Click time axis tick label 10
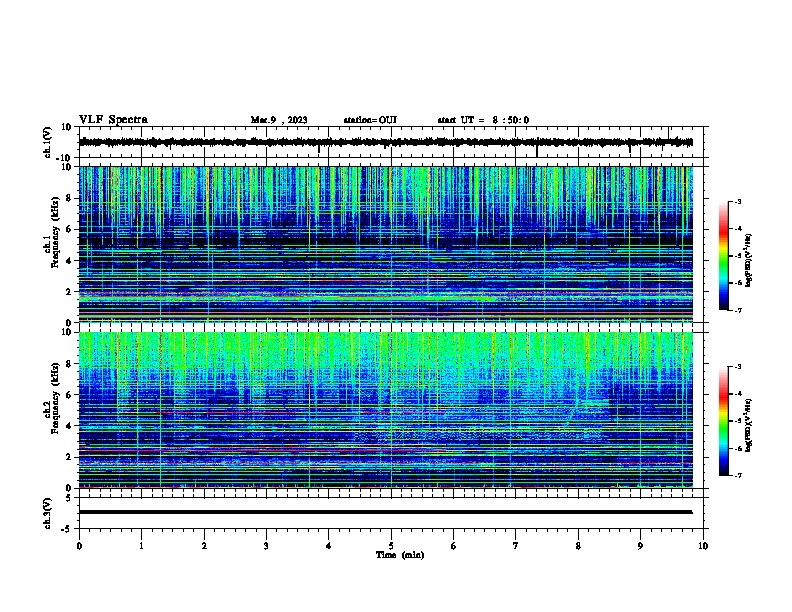This screenshot has height=612, width=792. [703, 546]
